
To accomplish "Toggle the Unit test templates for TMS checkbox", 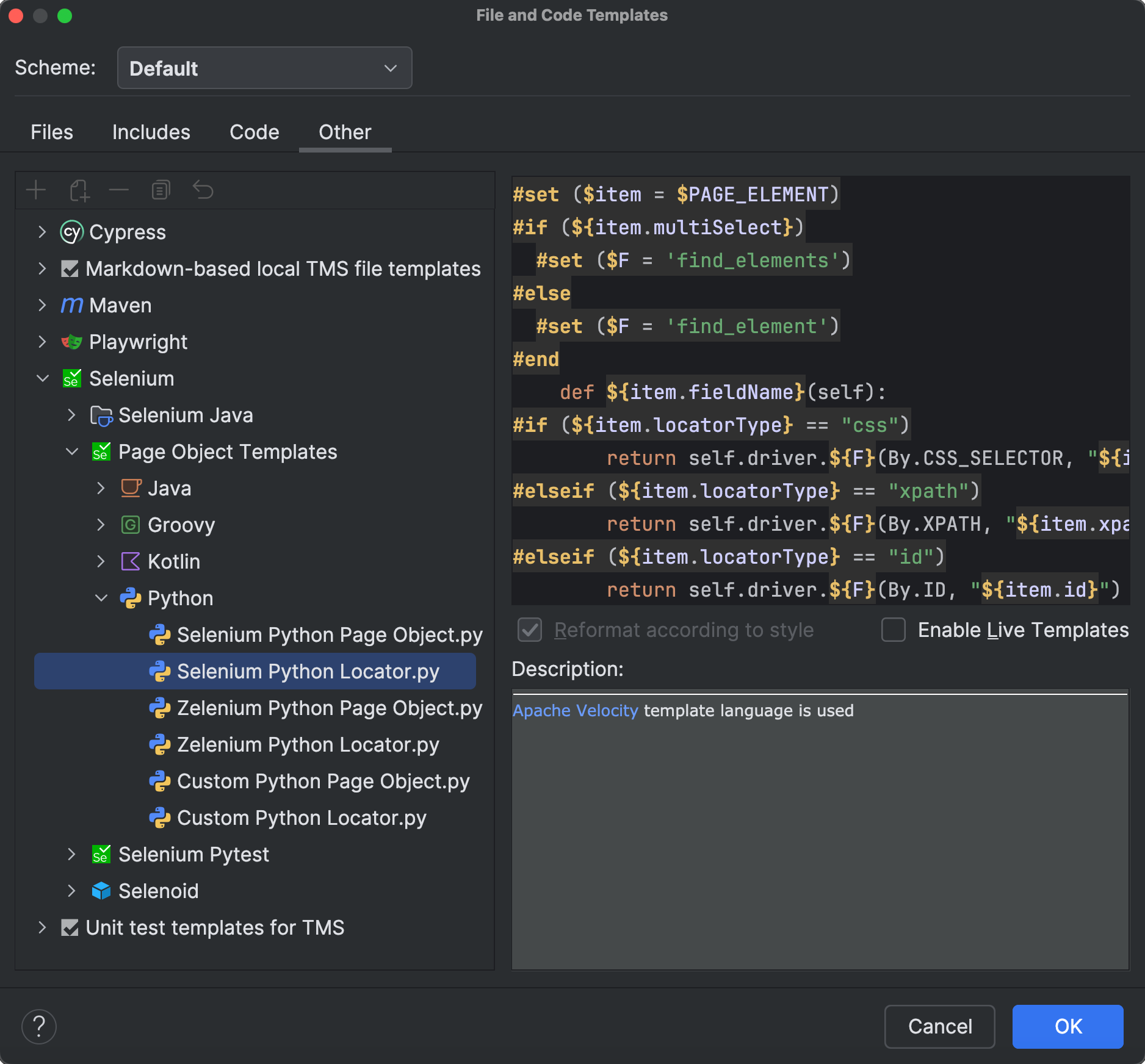I will point(70,927).
